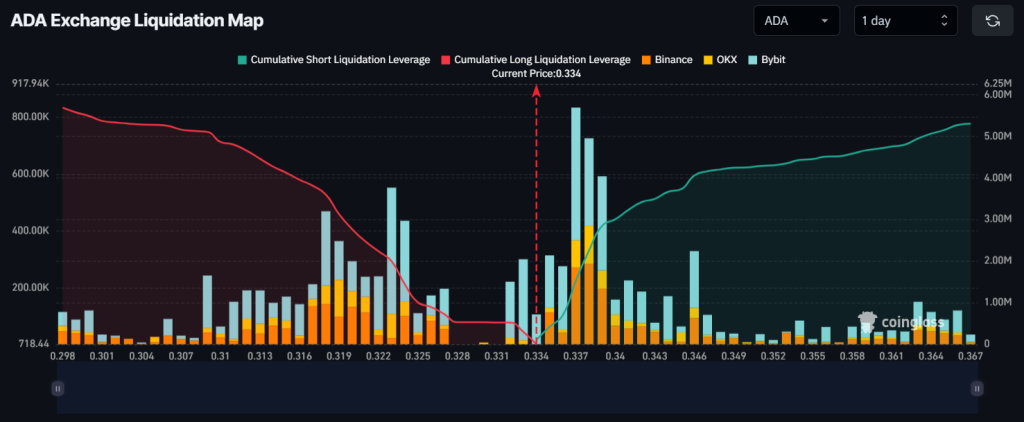Click the 0.343 x-axis label
Viewport: 1024px width, 422px height.
click(x=654, y=357)
